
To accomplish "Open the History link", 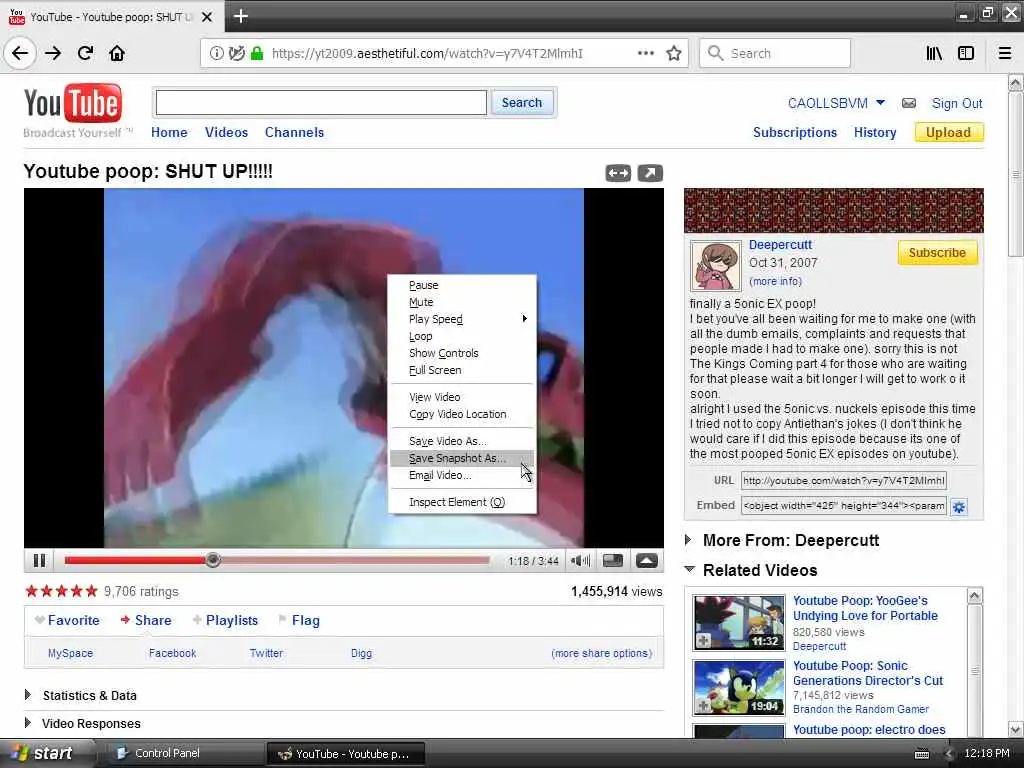I will [875, 133].
